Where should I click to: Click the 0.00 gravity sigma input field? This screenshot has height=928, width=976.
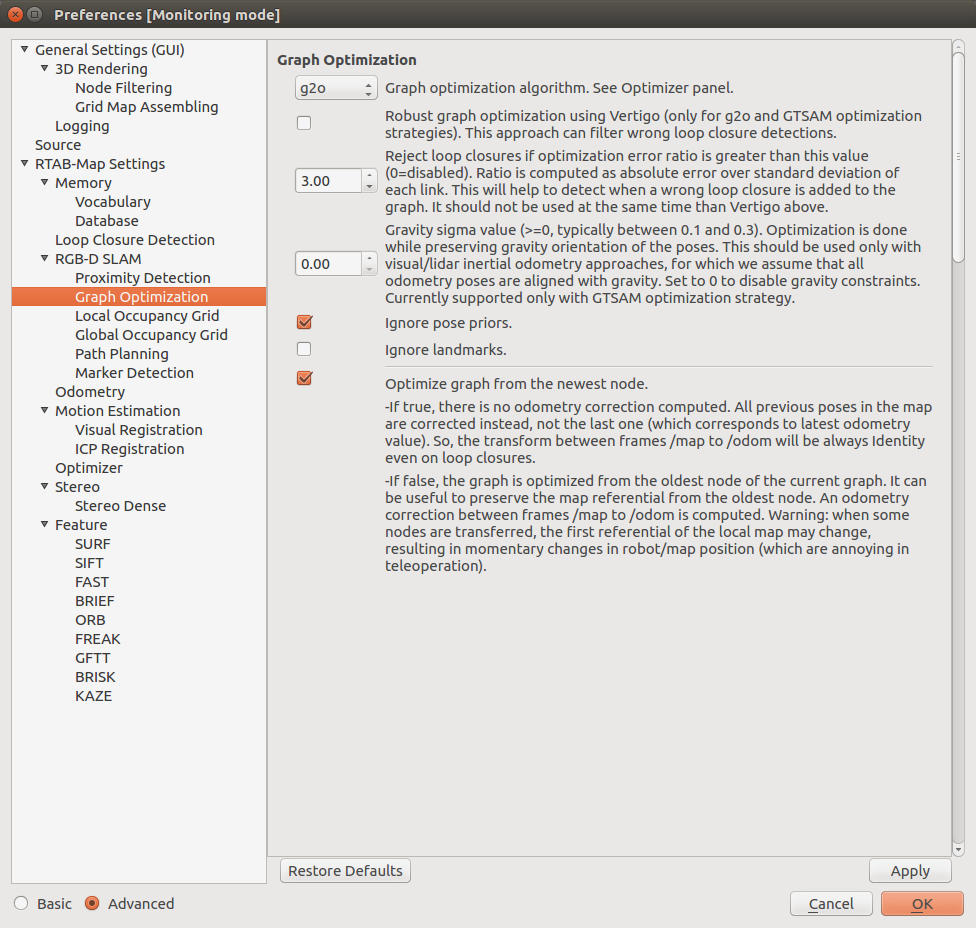[329, 264]
